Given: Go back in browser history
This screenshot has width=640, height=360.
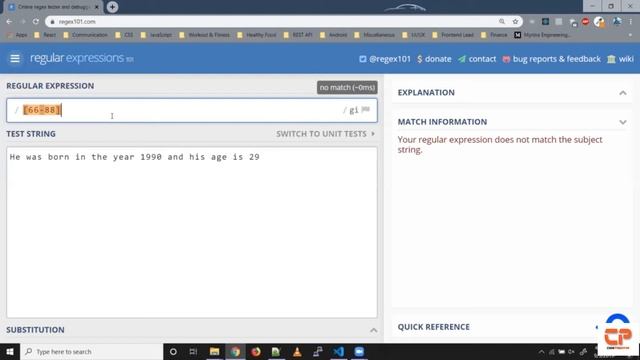Looking at the screenshot, I should pyautogui.click(x=9, y=22).
